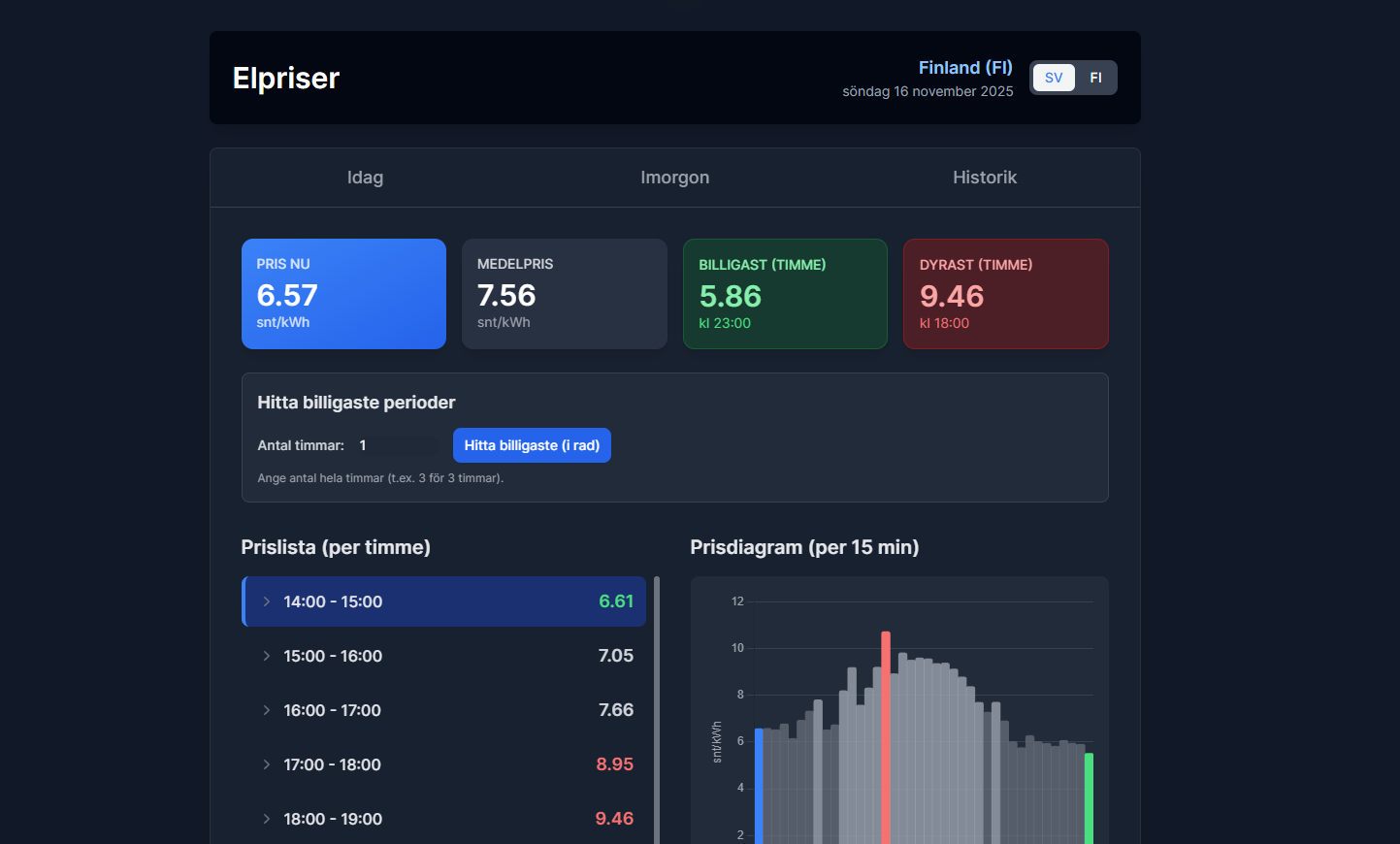Switch language to SV
Image resolution: width=1400 pixels, height=844 pixels.
pyautogui.click(x=1054, y=78)
